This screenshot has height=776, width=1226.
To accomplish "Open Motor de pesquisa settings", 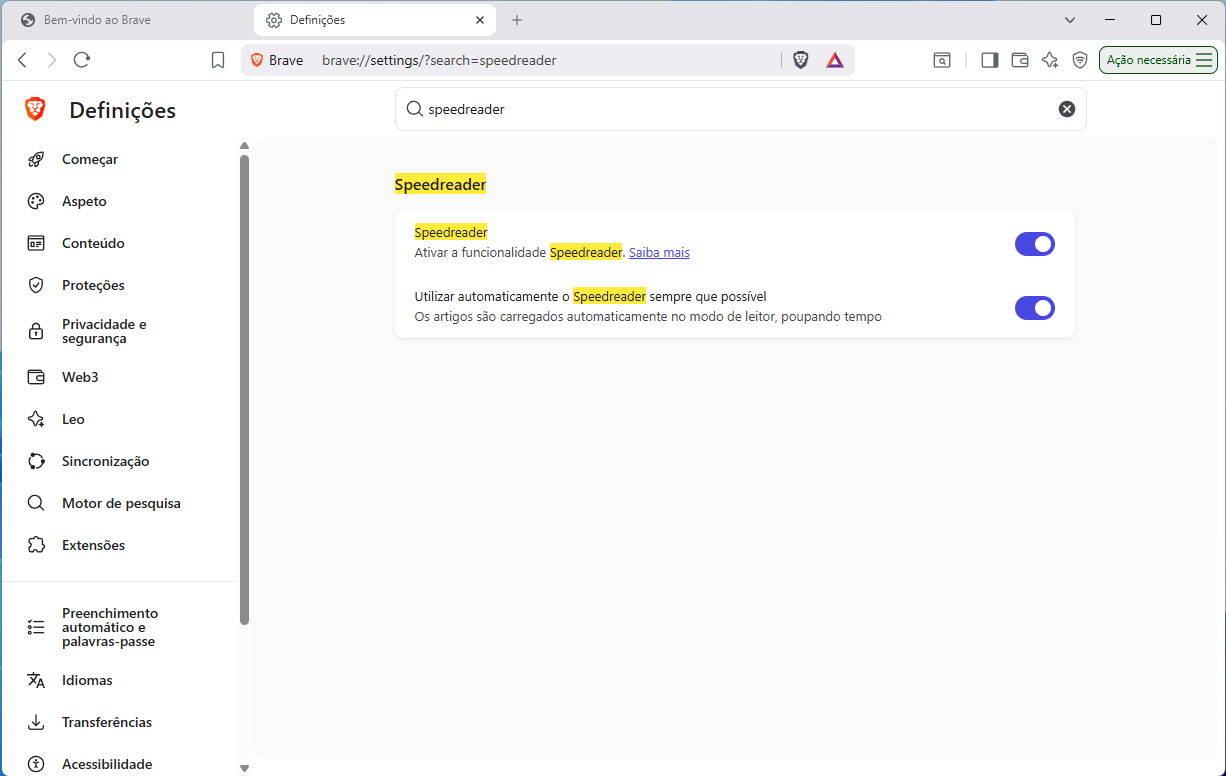I will [x=120, y=503].
